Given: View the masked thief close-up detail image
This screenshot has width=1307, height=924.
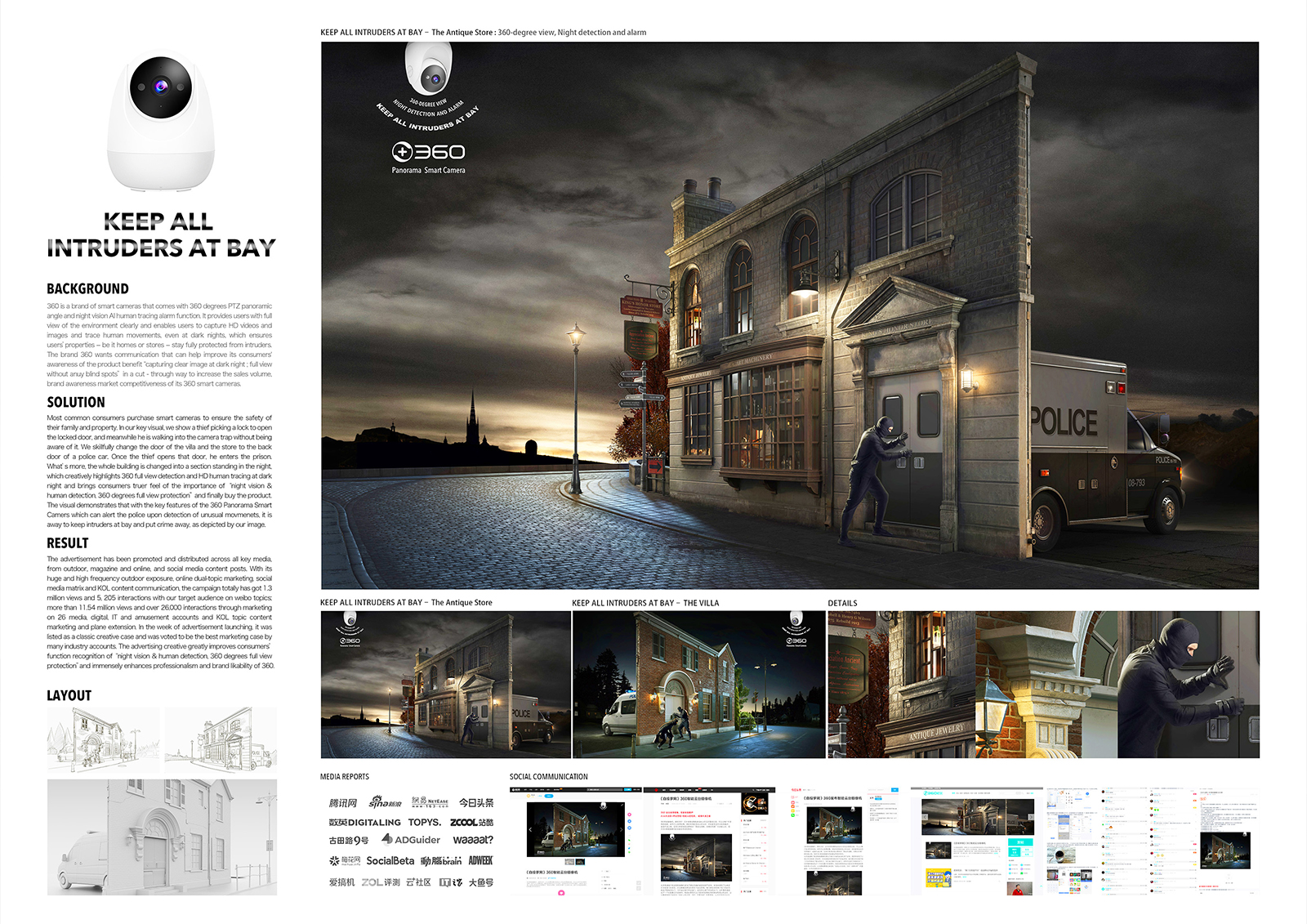Looking at the screenshot, I should 1189,685.
